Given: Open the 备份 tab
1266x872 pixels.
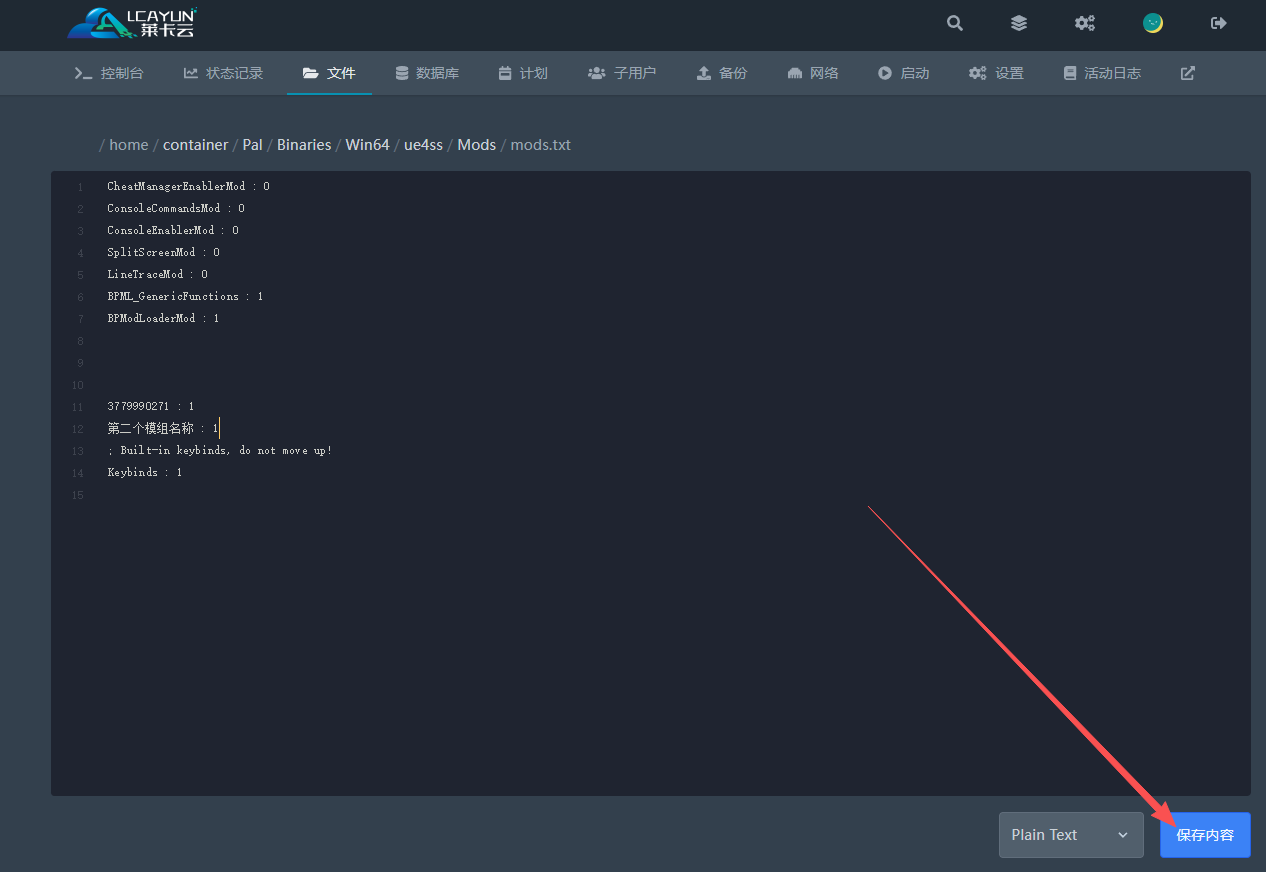Looking at the screenshot, I should (722, 73).
